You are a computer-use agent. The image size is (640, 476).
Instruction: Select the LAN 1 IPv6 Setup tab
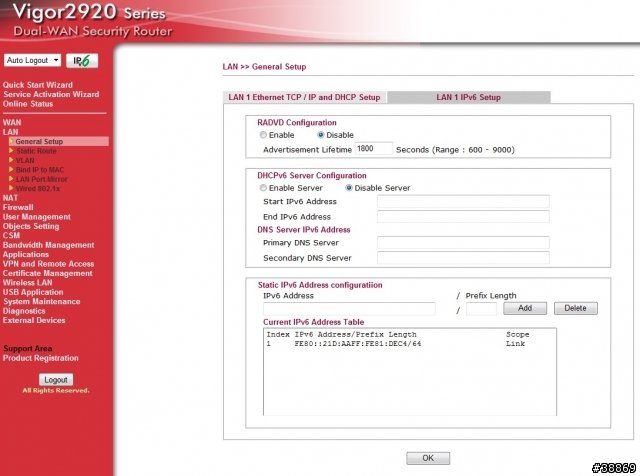tap(469, 97)
